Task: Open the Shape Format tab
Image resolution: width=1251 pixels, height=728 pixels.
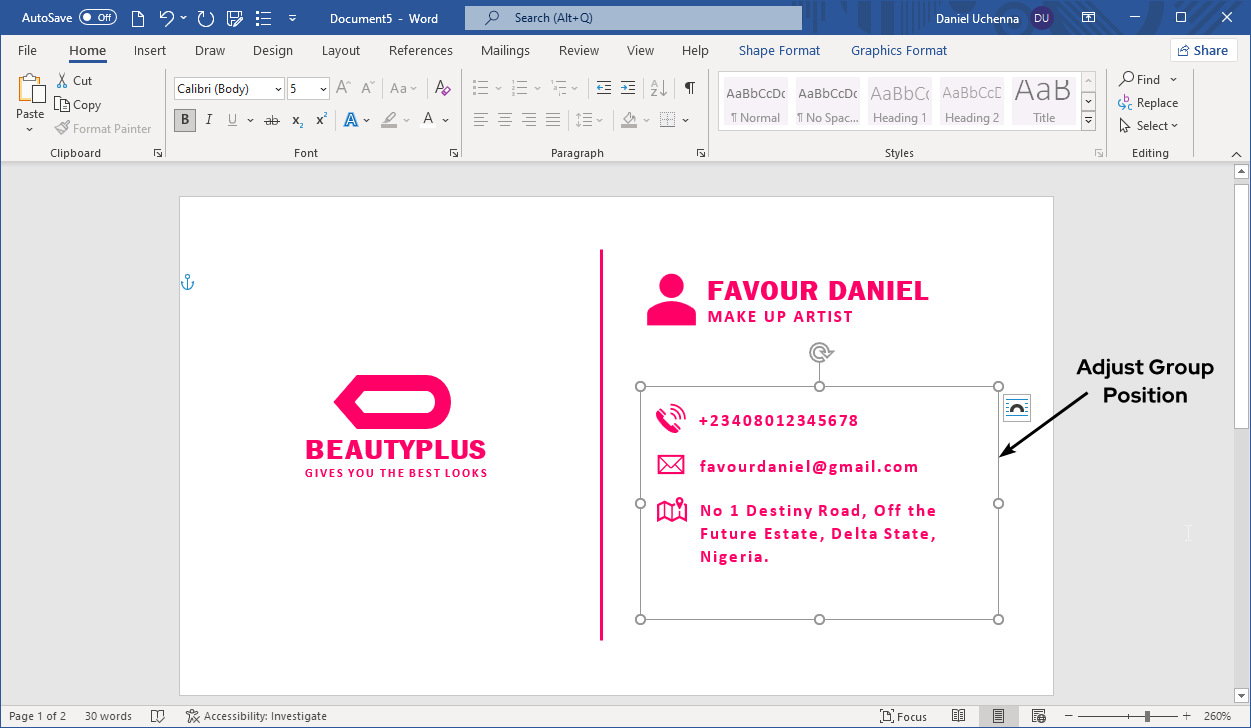Action: [x=779, y=50]
